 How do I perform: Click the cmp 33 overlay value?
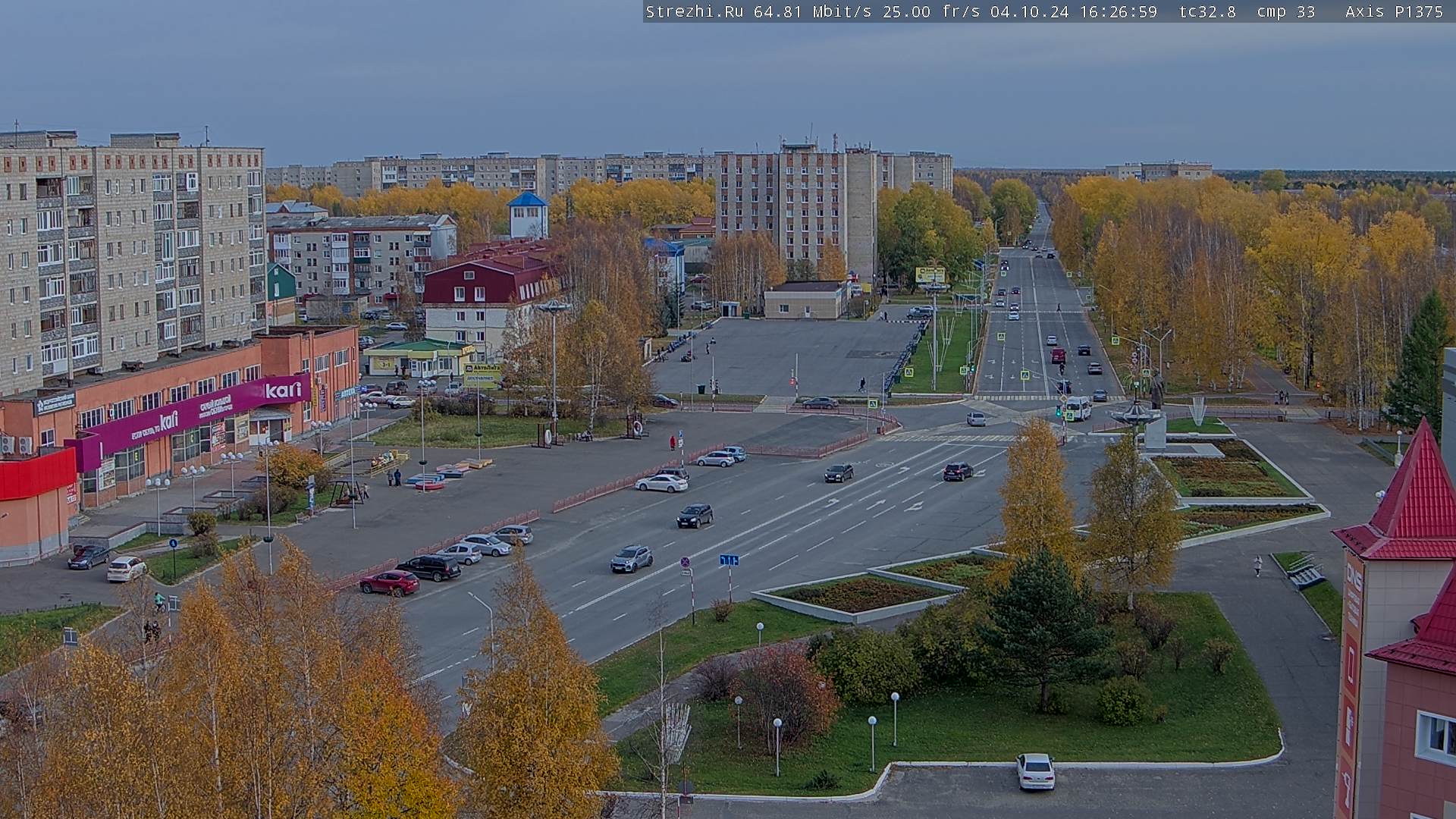coord(1285,11)
